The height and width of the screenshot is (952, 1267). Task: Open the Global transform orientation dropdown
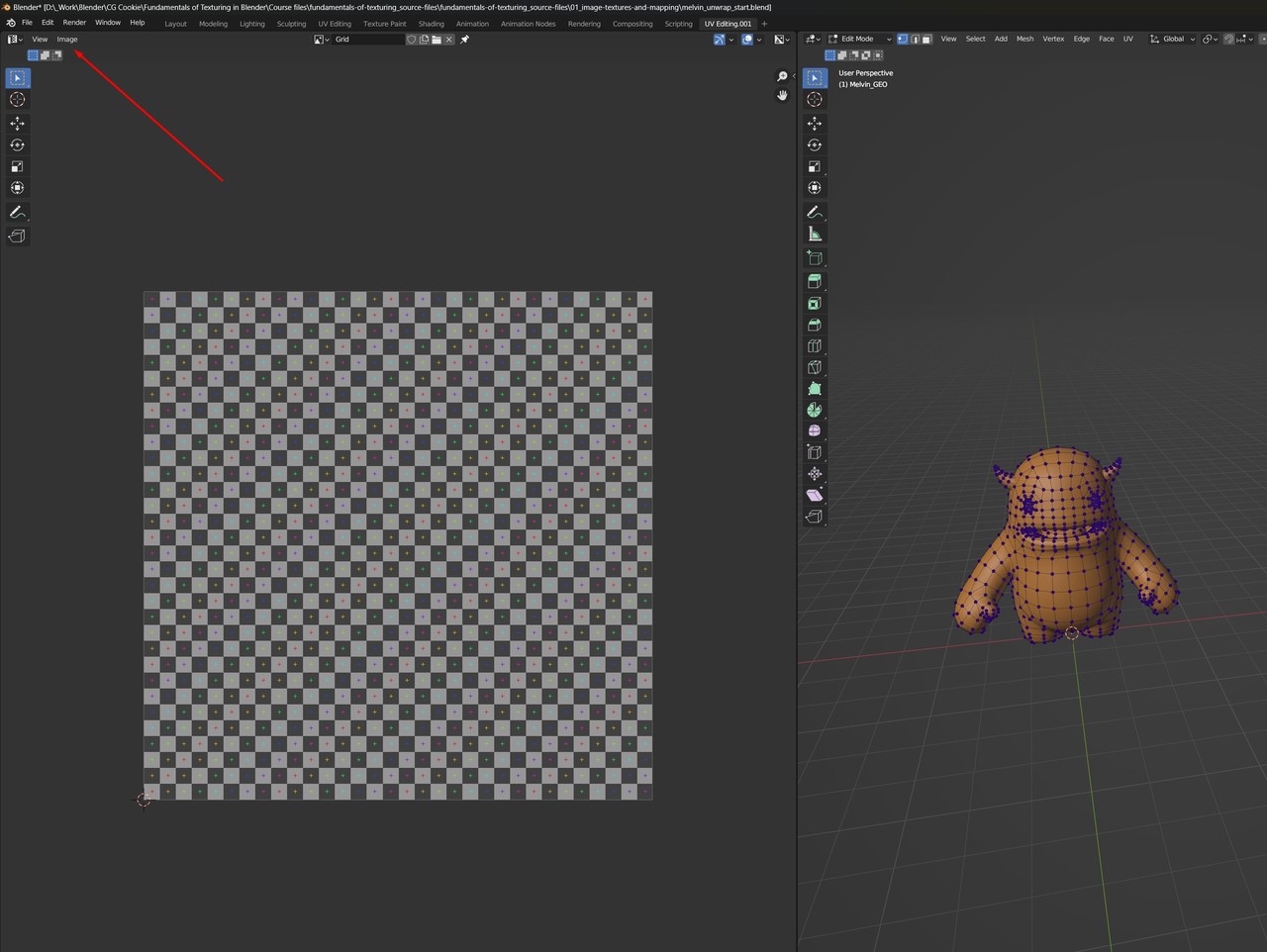(1172, 39)
